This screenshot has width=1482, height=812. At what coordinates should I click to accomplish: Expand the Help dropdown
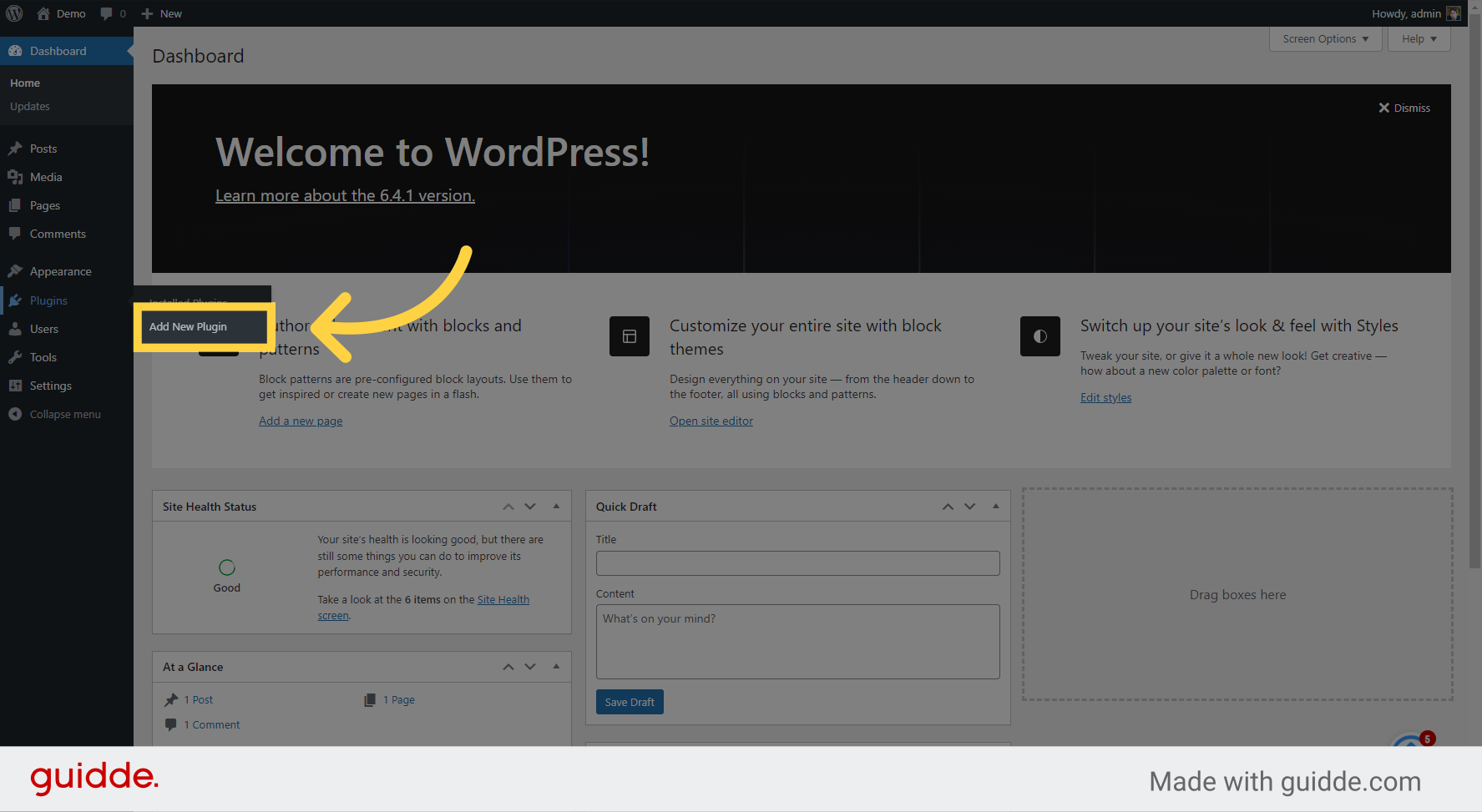coord(1418,38)
